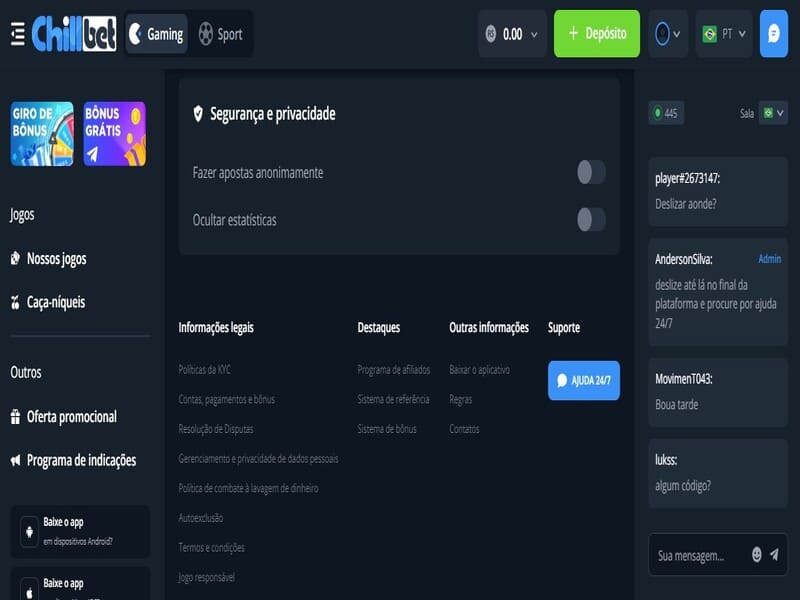Toggle Ocultar estatísticas switch
This screenshot has height=600, width=800.
tap(591, 219)
